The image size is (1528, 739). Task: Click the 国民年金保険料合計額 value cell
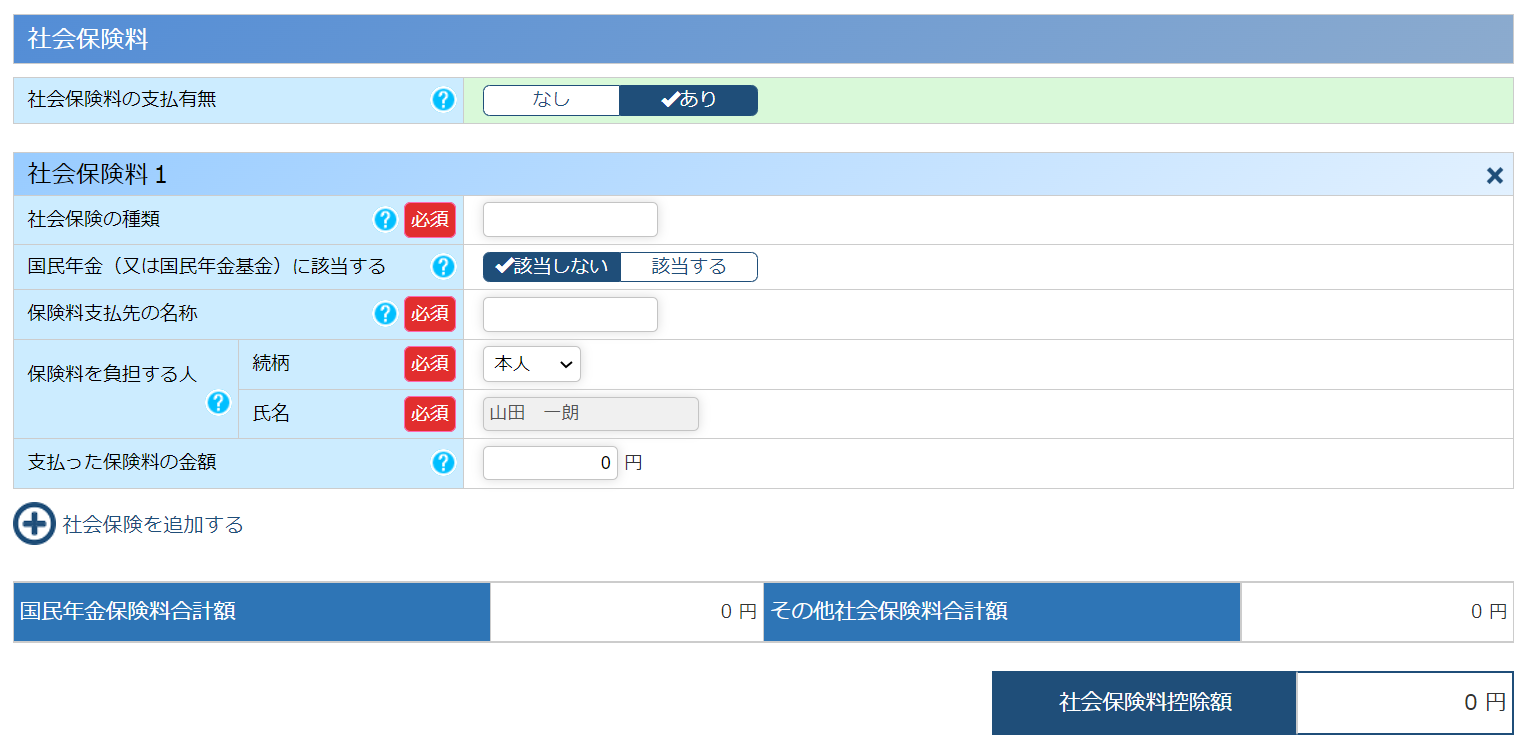pyautogui.click(x=626, y=612)
